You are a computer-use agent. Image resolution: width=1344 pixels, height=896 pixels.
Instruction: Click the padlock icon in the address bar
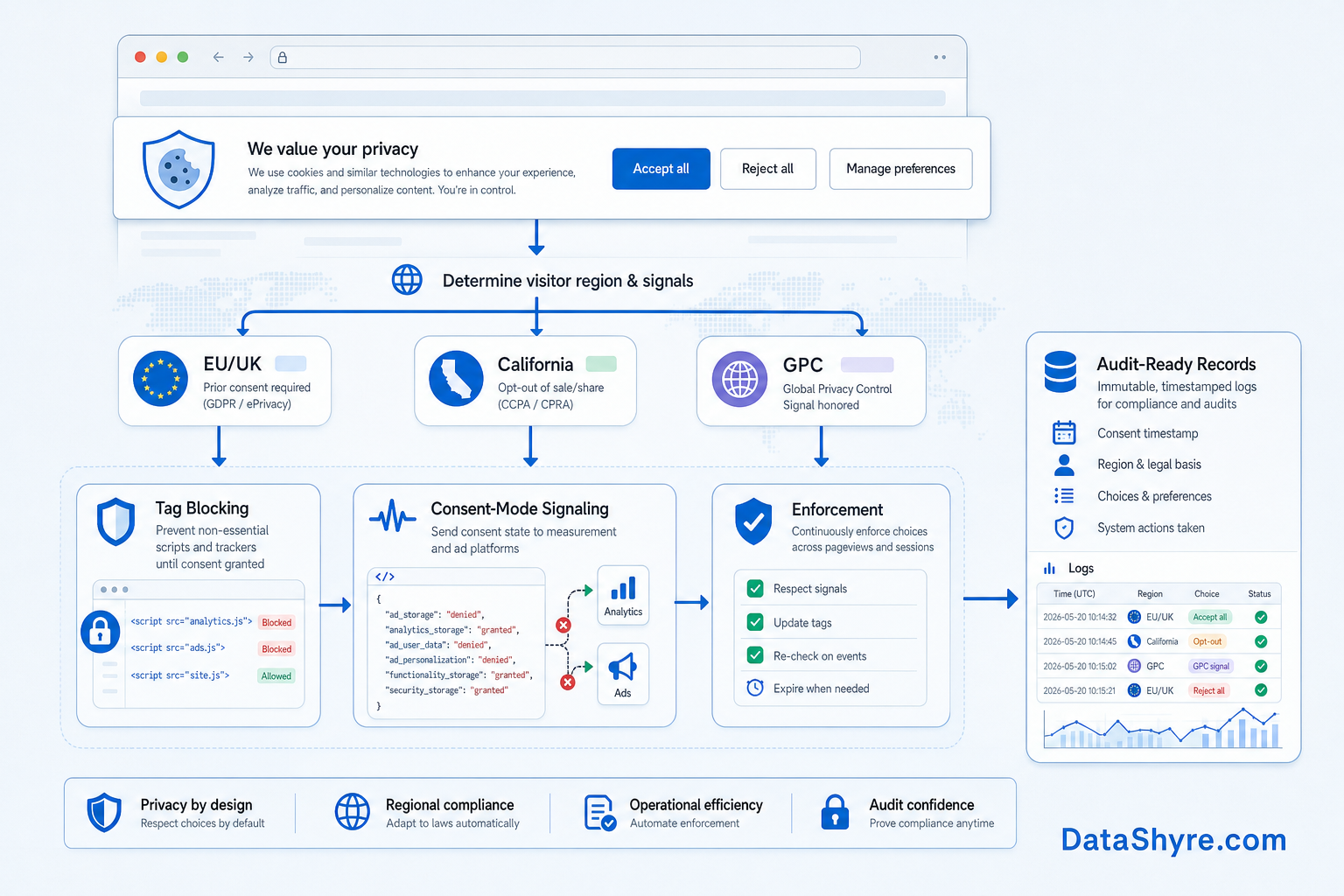(283, 58)
